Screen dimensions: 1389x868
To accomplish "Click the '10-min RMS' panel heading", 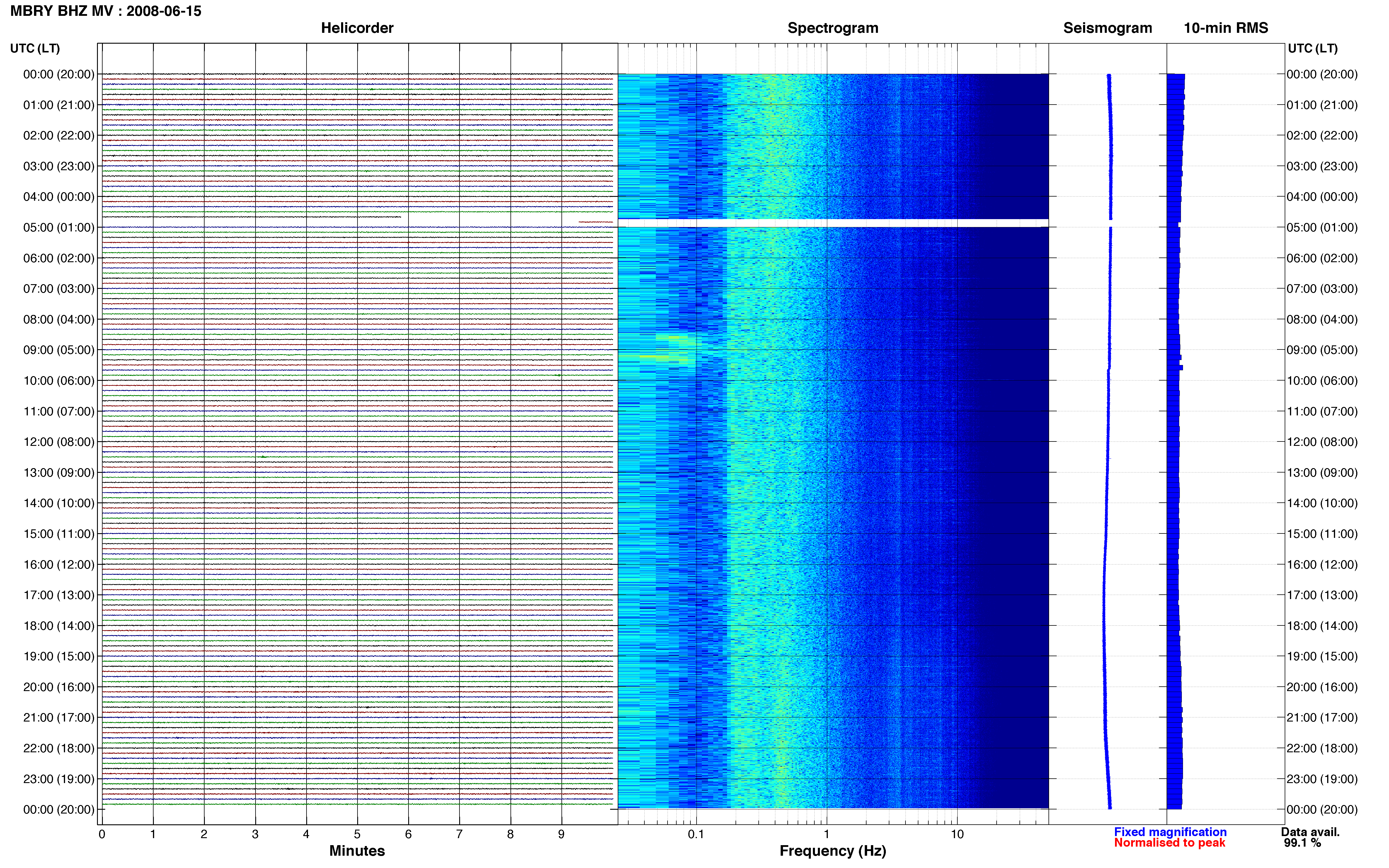I will (1226, 28).
